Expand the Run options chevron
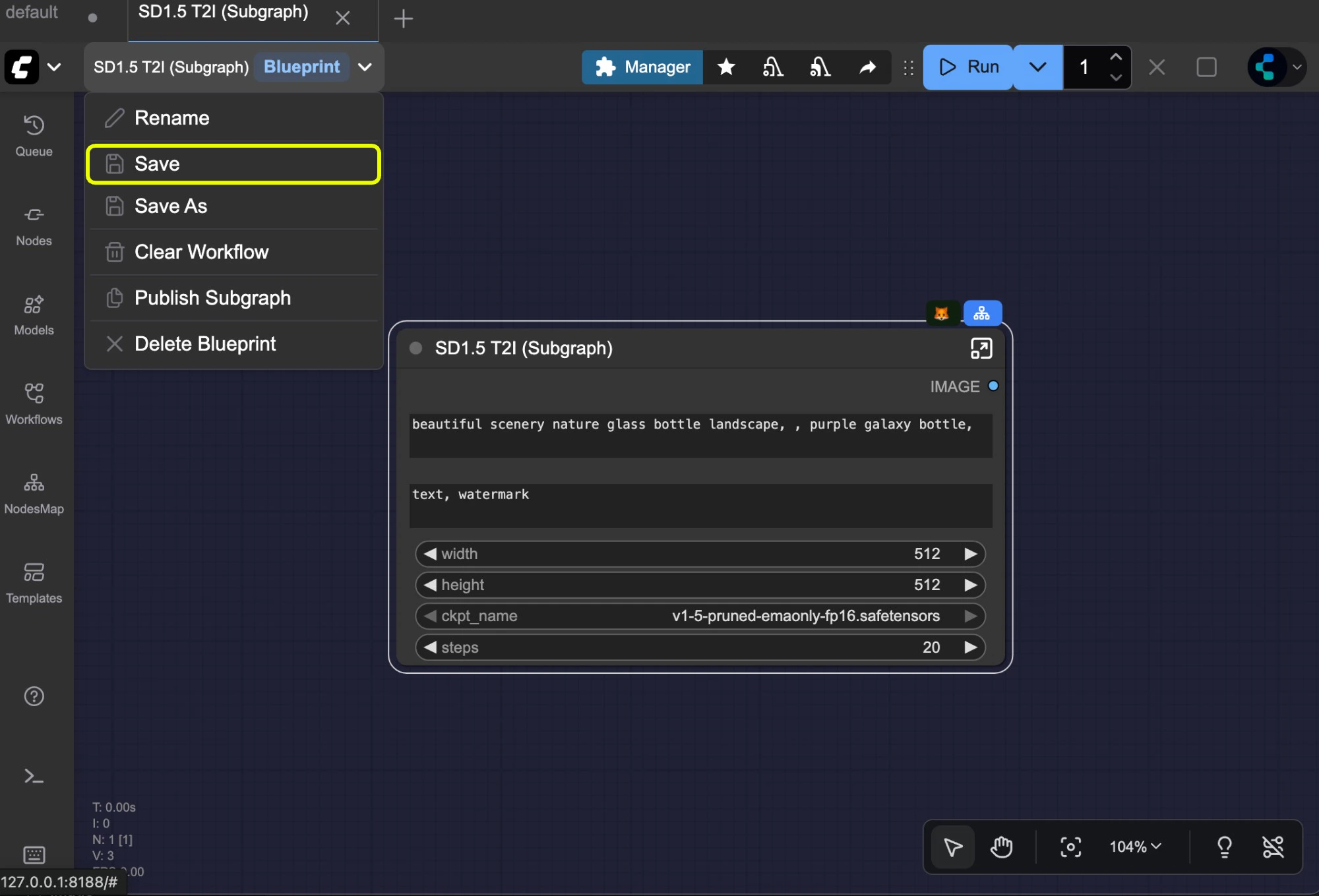Viewport: 1319px width, 896px height. click(x=1037, y=67)
